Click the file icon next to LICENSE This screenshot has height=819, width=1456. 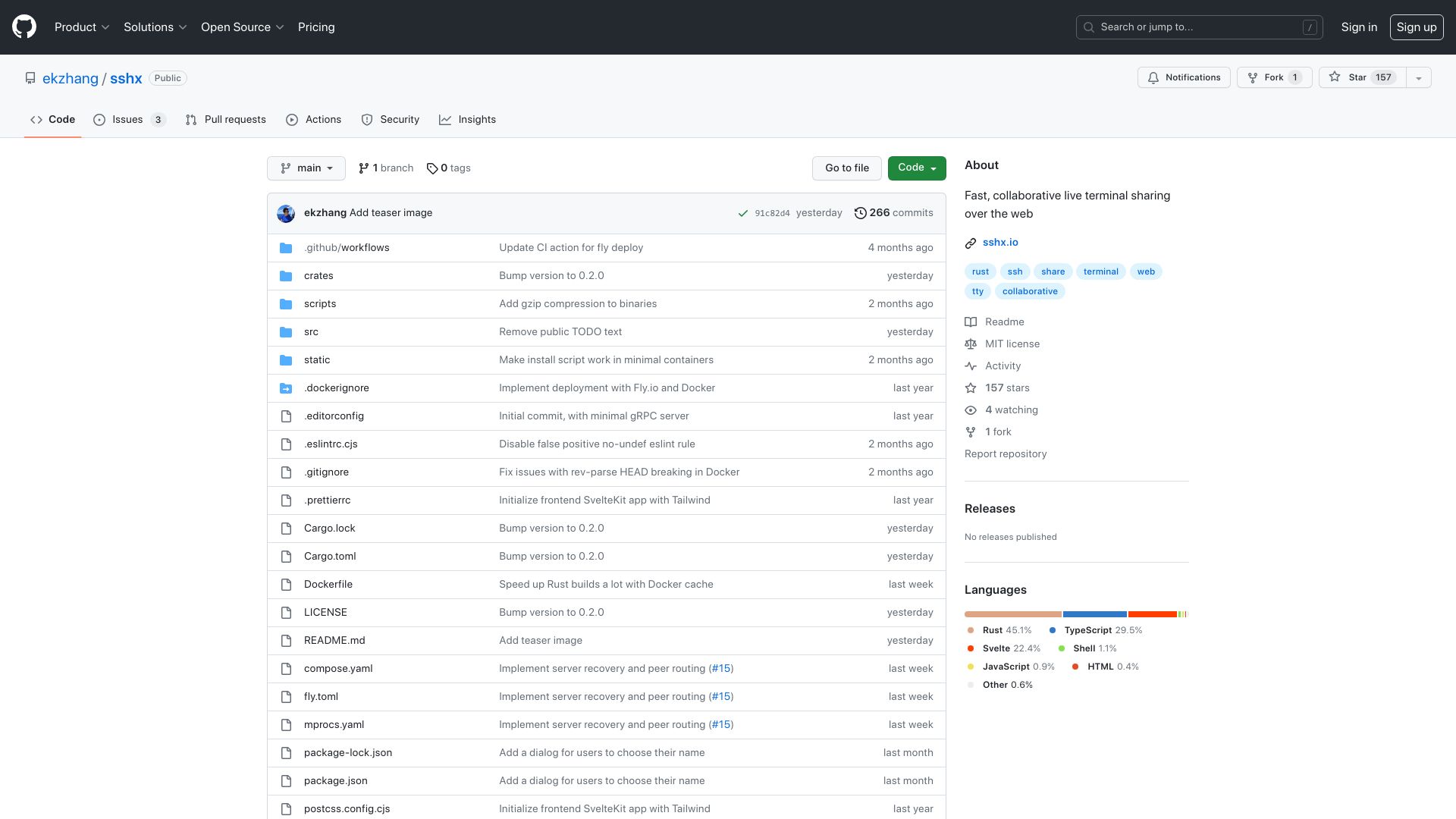286,613
